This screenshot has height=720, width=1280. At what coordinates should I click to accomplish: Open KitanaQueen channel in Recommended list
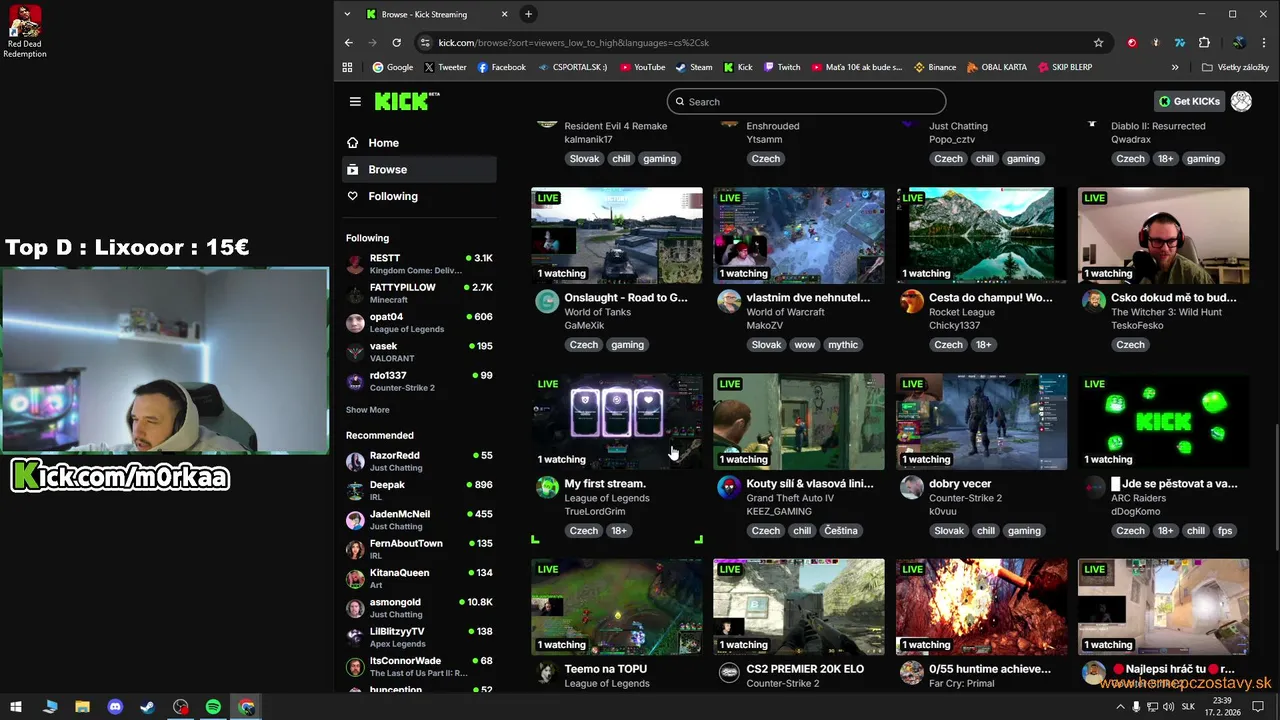tap(419, 578)
